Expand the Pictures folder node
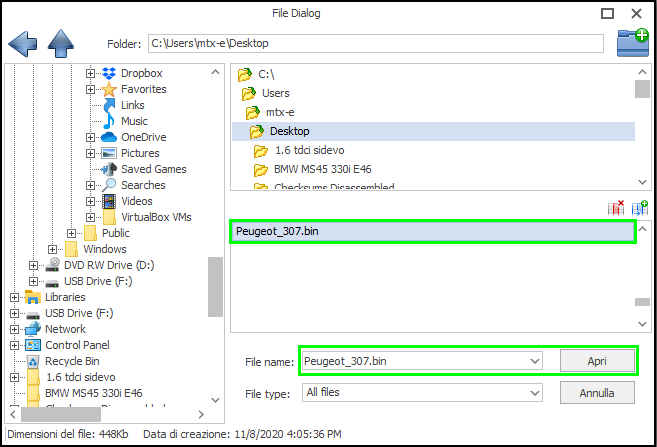657x447 pixels. [x=90, y=153]
